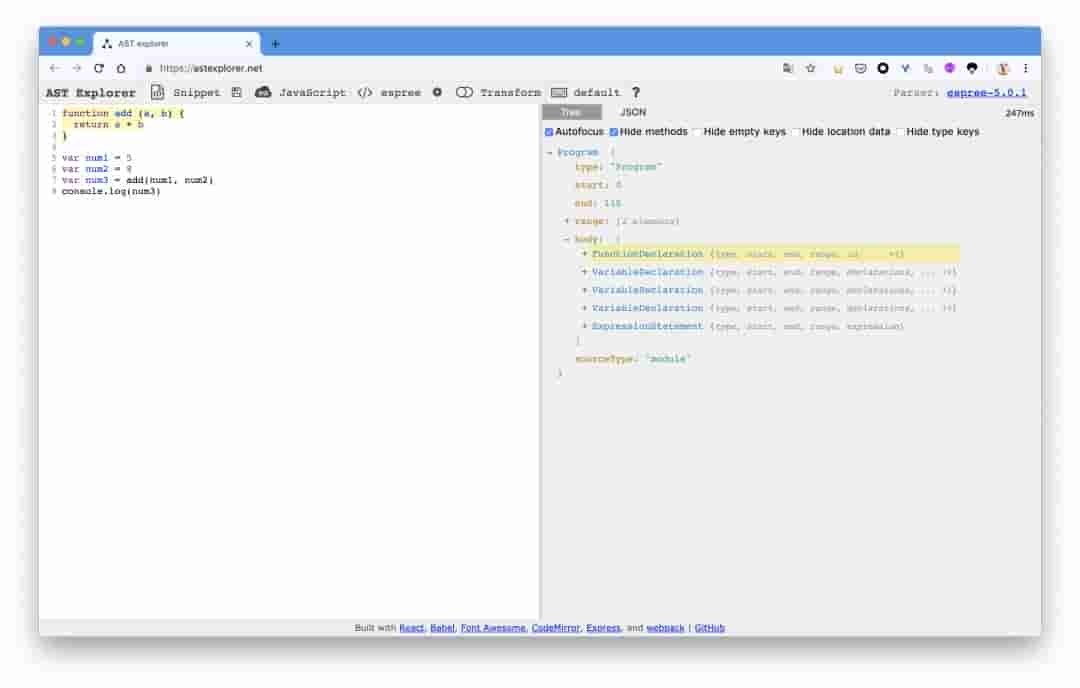
Task: Open the Snippet menu
Action: click(186, 93)
